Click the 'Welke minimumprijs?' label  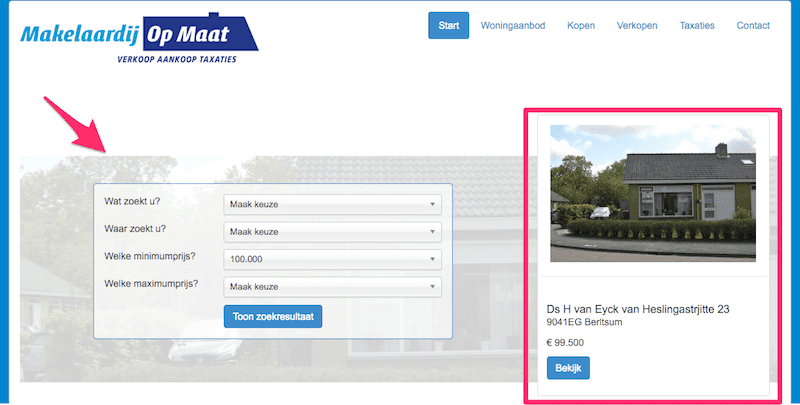point(150,257)
